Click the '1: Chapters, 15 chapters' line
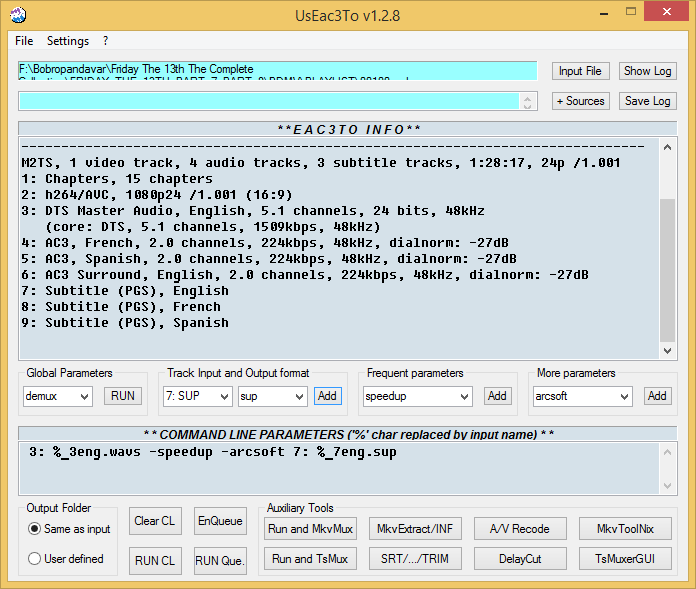The image size is (696, 589). coord(117,179)
